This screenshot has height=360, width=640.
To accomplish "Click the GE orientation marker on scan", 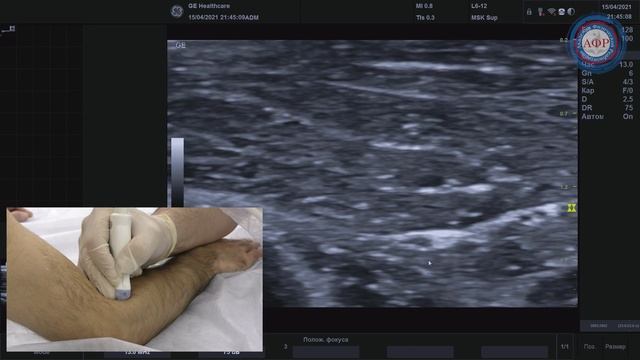I will coord(180,45).
